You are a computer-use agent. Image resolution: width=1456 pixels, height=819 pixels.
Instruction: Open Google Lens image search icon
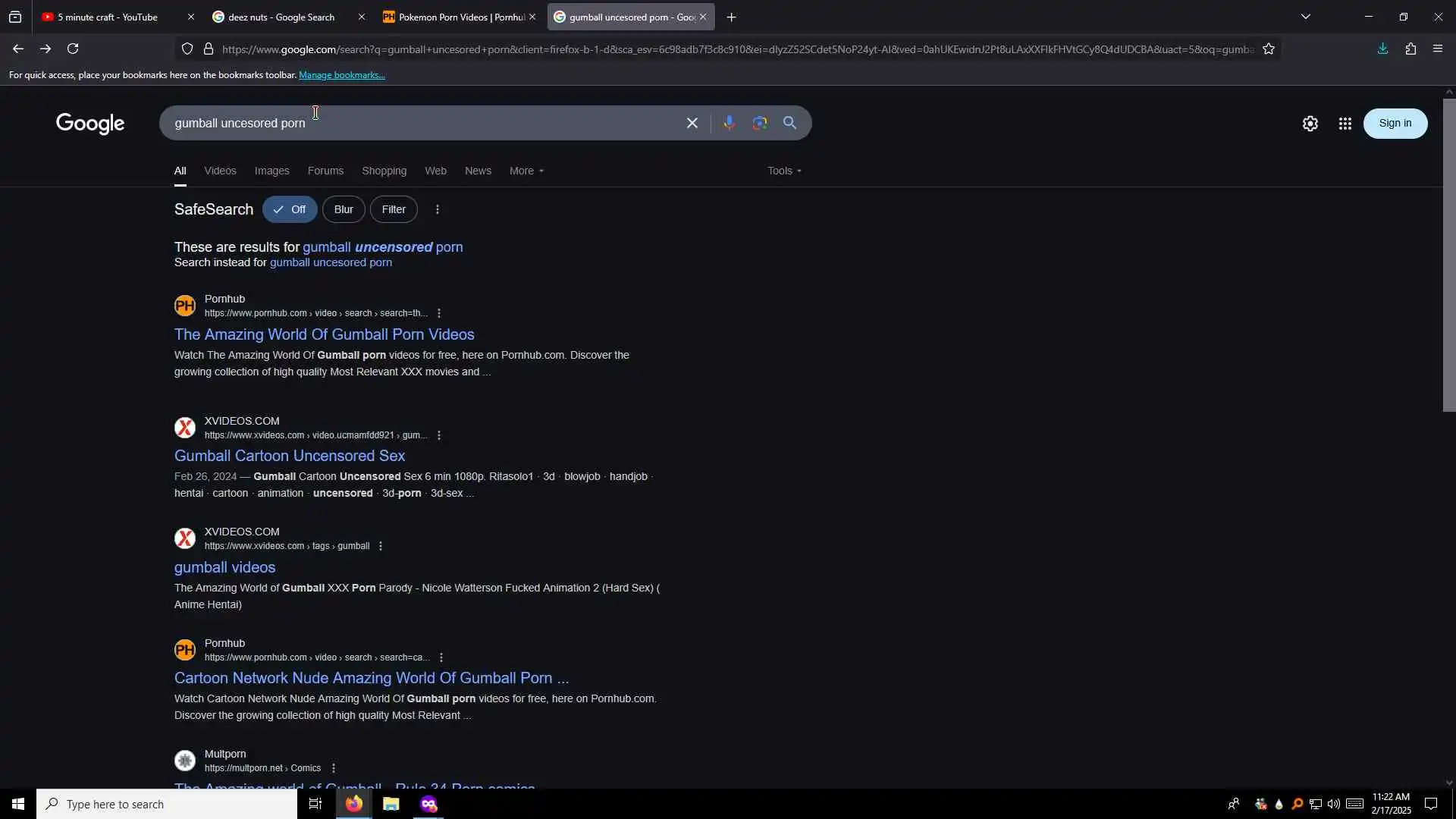[x=759, y=123]
